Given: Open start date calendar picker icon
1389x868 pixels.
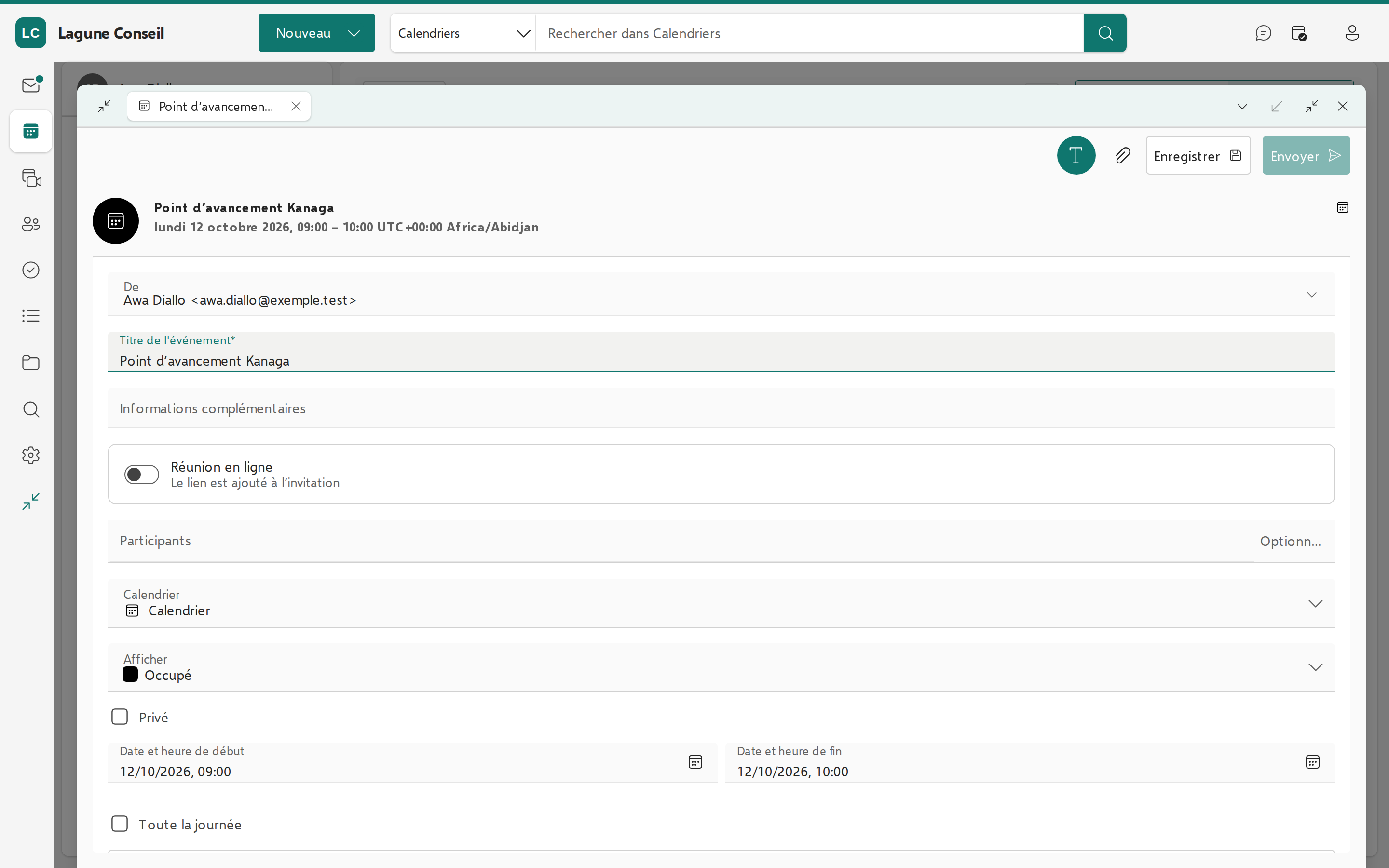Looking at the screenshot, I should click(x=695, y=762).
